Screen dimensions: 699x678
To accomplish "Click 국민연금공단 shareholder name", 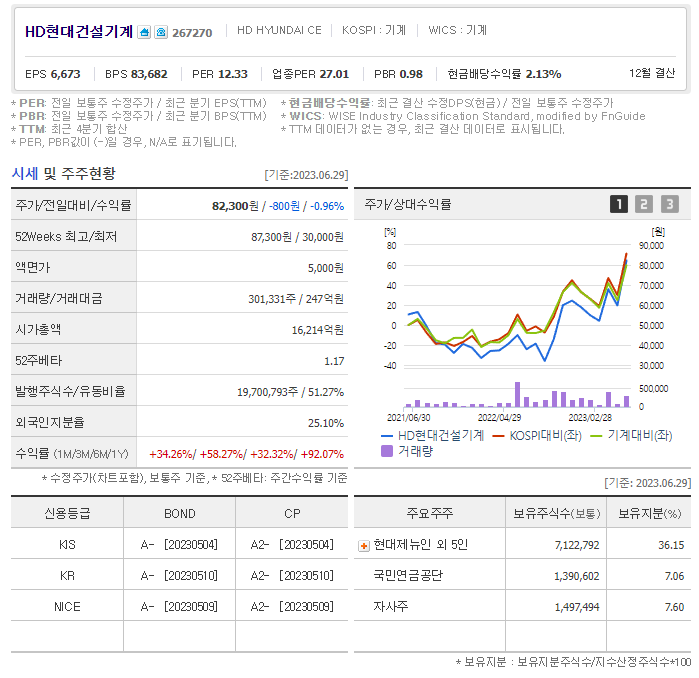I will pos(408,575).
